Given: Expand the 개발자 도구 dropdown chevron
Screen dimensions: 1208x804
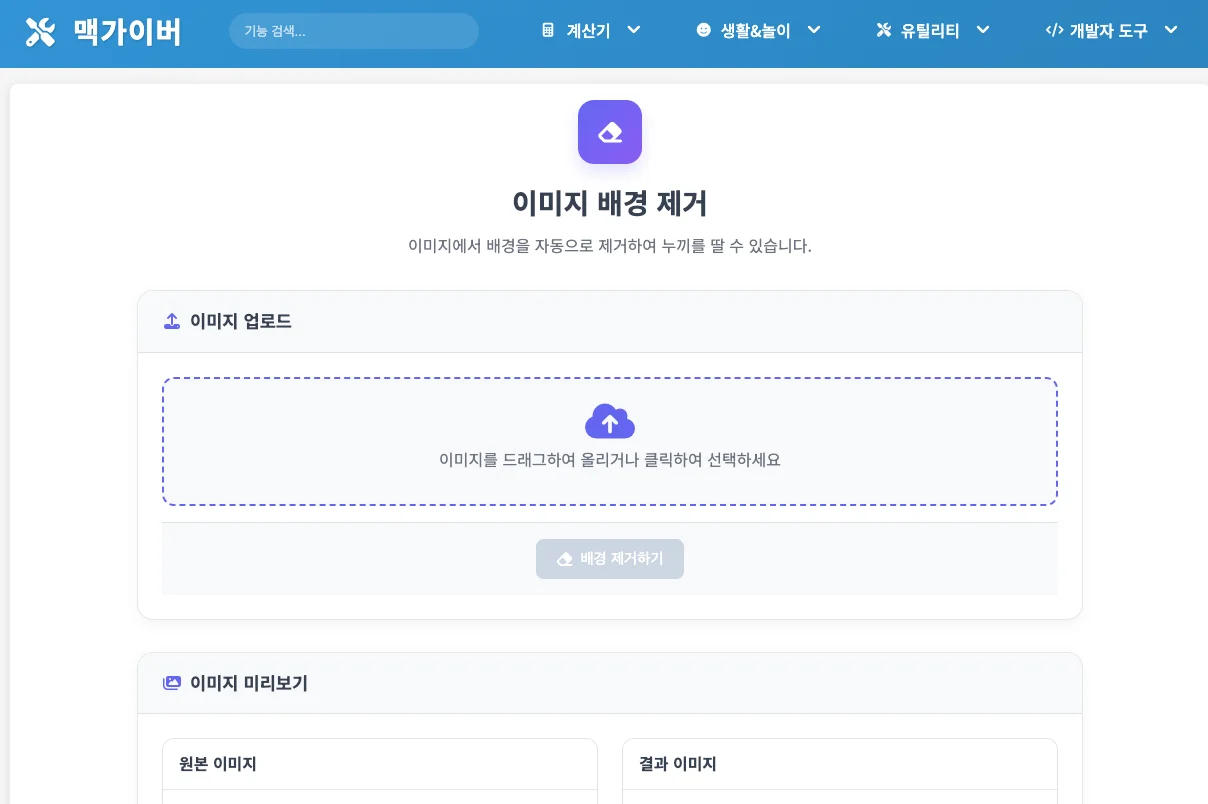Looking at the screenshot, I should (1172, 30).
